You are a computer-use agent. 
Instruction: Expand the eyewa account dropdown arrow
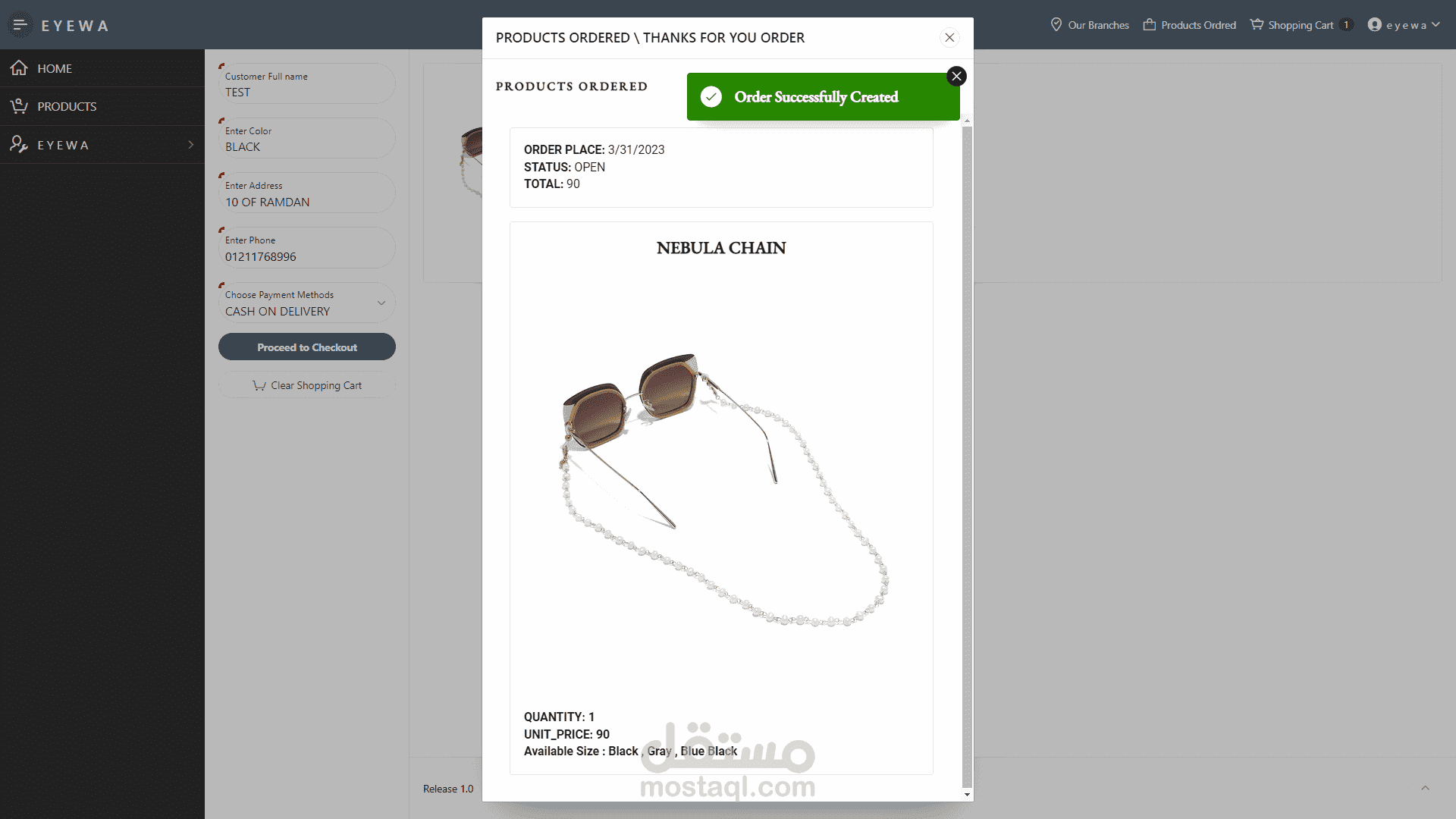click(1436, 25)
